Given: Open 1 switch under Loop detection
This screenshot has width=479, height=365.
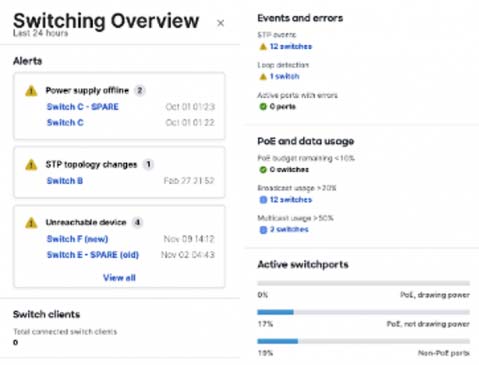Looking at the screenshot, I should point(285,77).
